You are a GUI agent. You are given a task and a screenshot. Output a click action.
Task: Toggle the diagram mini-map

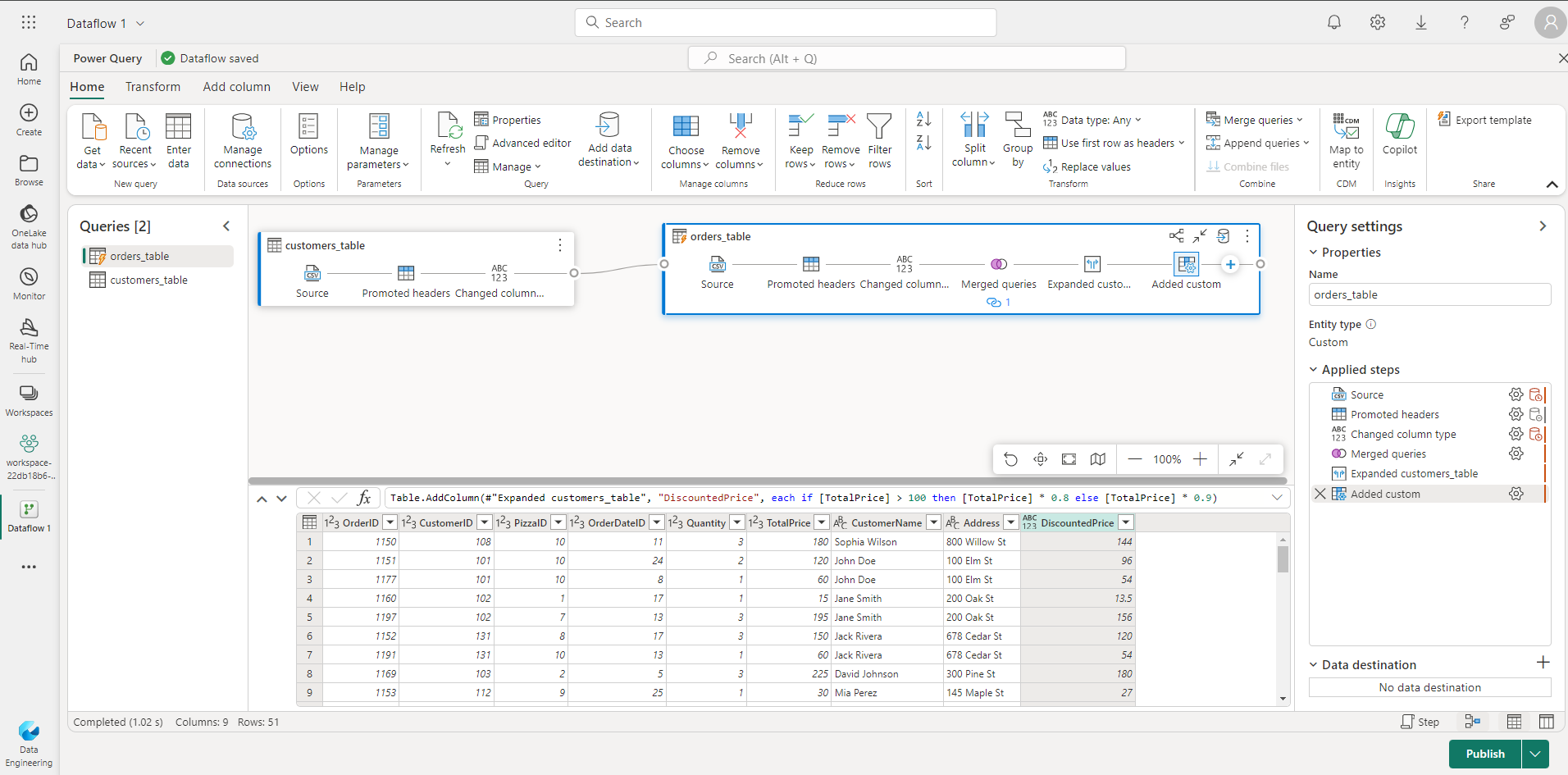(1098, 459)
